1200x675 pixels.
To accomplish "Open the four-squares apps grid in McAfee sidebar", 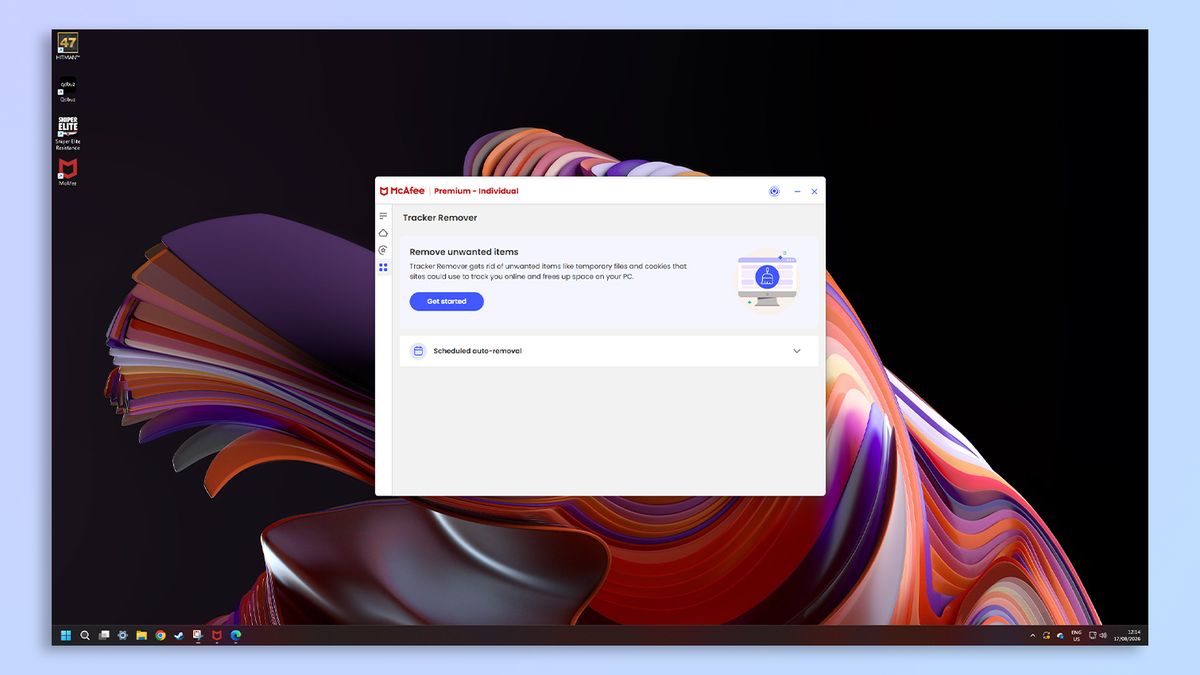I will click(x=383, y=267).
